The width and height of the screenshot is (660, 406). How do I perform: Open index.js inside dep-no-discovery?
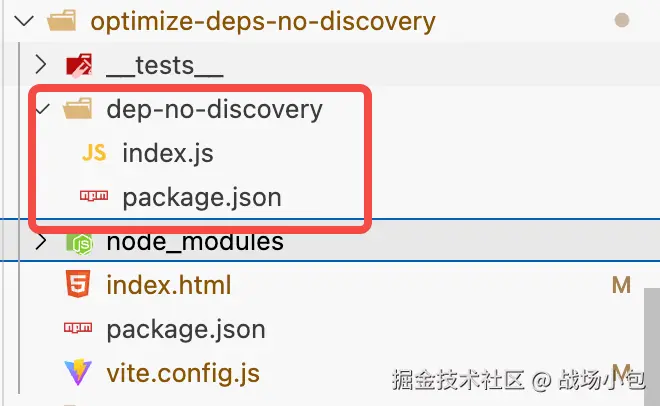point(167,153)
